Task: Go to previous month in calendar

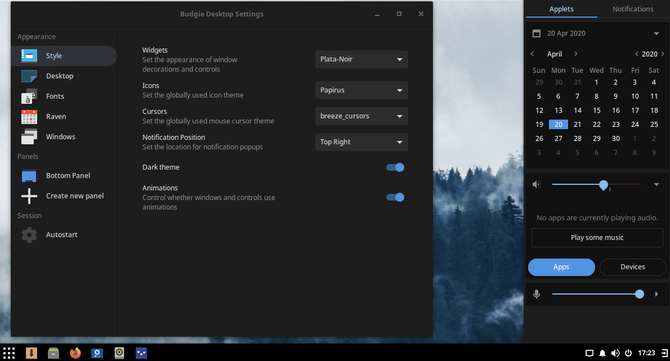Action: [532, 54]
